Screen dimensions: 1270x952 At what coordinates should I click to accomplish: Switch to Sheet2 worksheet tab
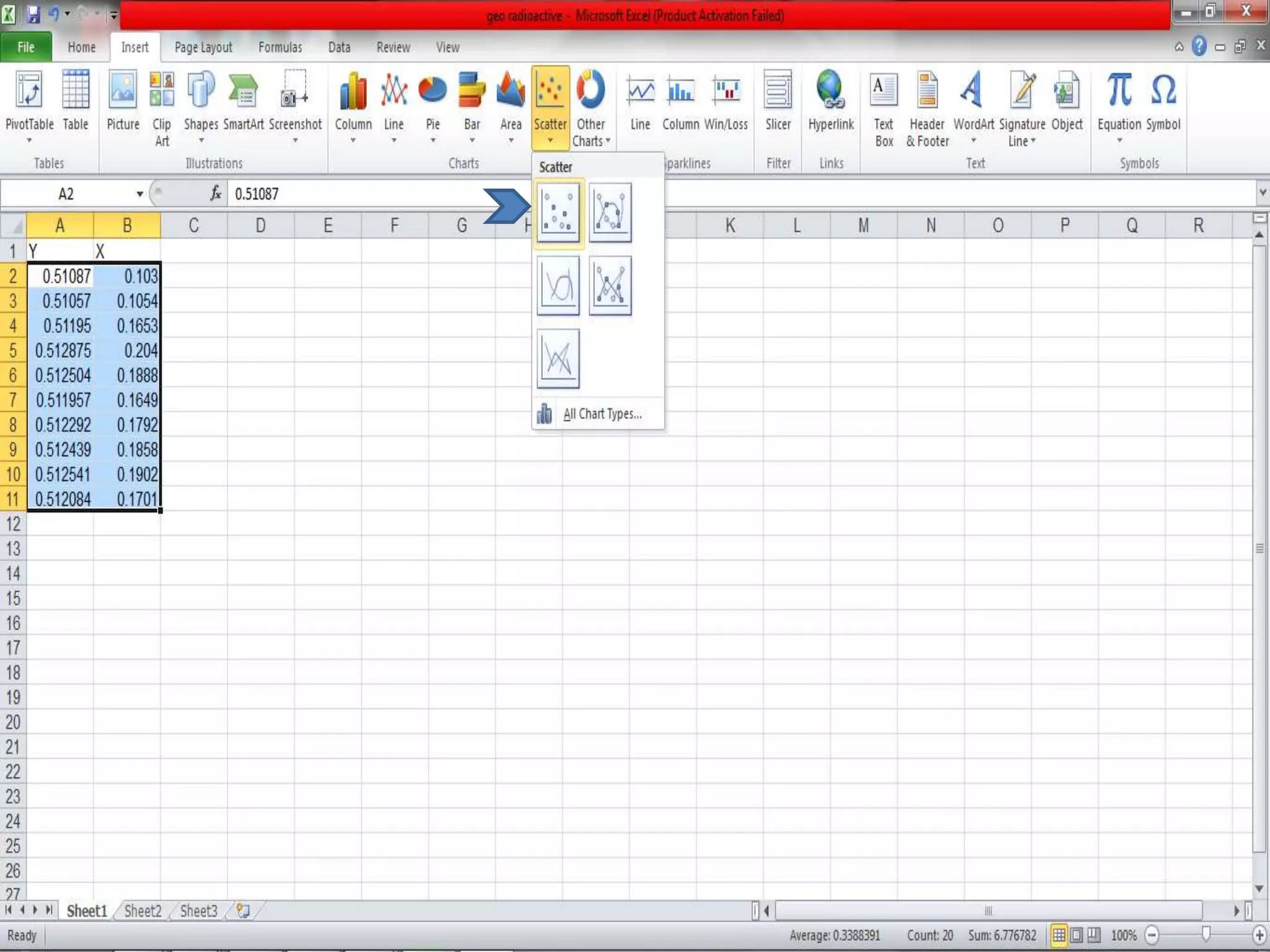pyautogui.click(x=143, y=910)
